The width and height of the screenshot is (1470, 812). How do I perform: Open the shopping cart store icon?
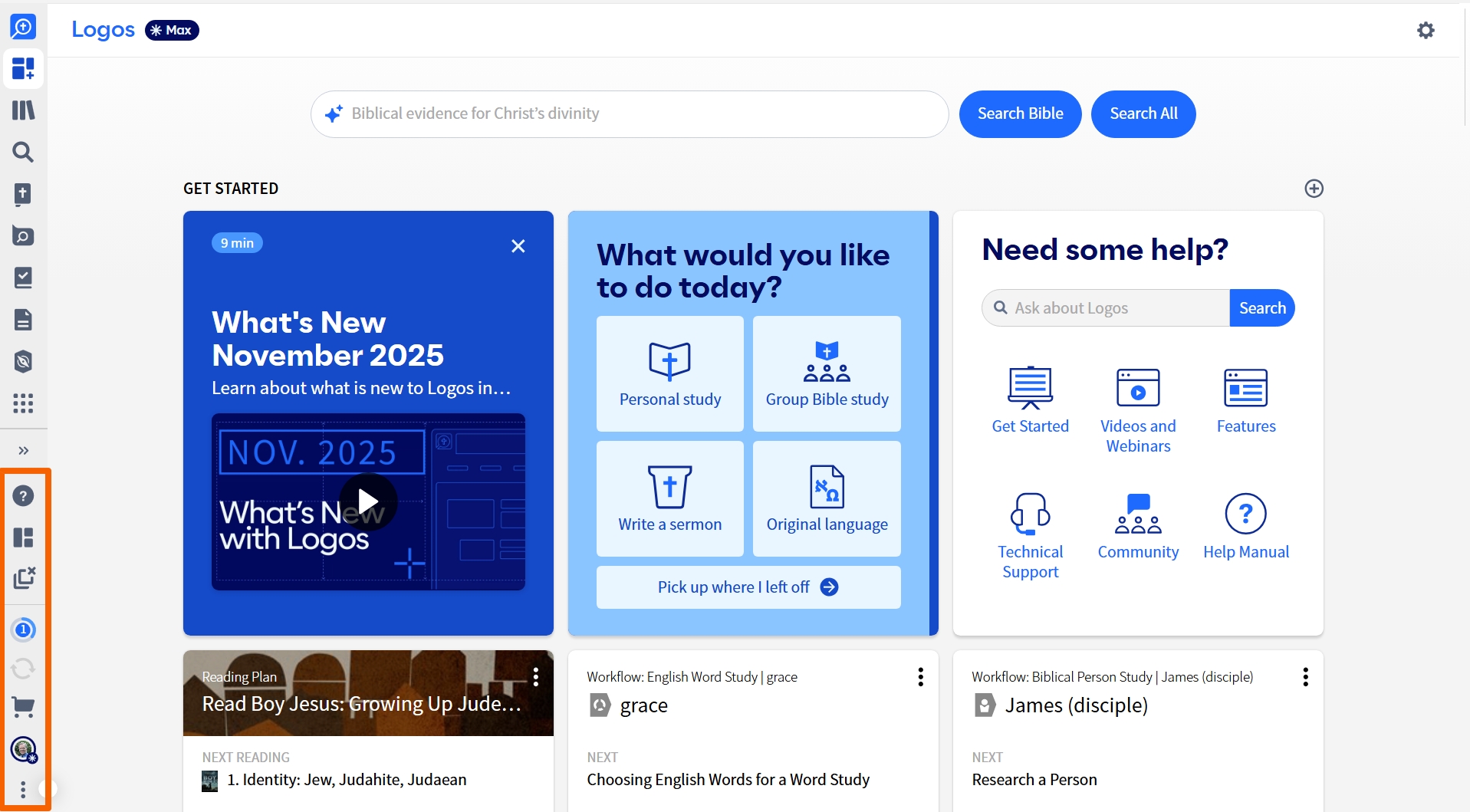[x=23, y=707]
